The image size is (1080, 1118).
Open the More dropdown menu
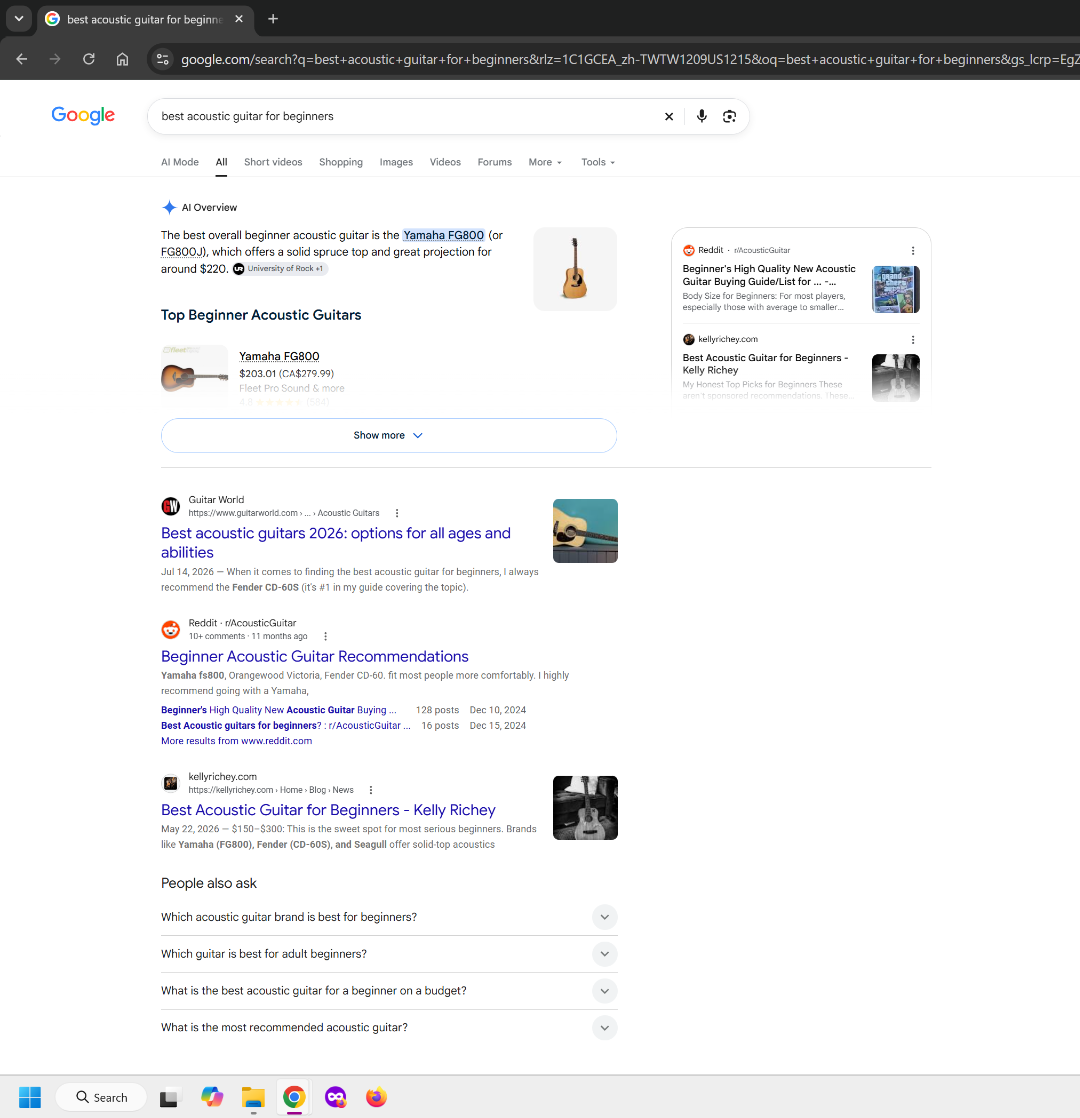[x=545, y=162]
